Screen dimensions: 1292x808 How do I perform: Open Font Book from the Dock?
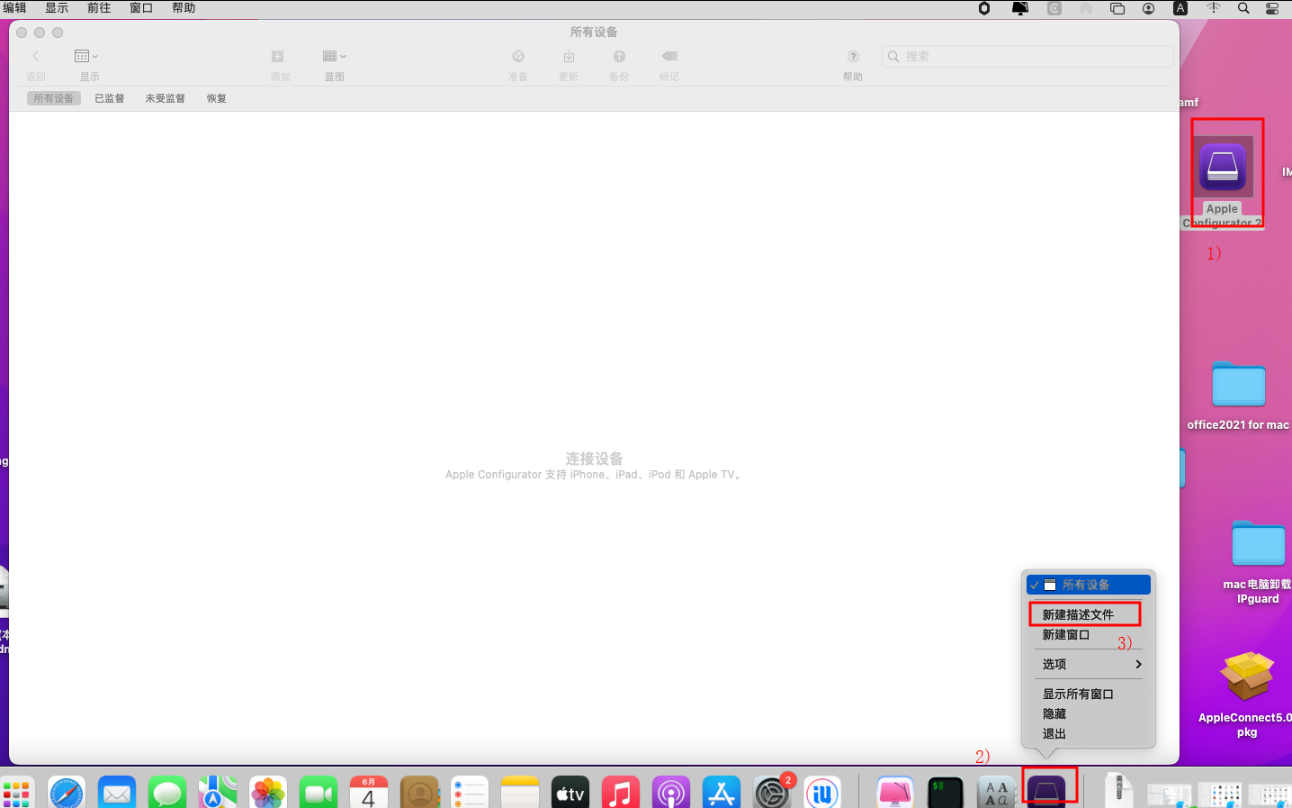click(x=996, y=794)
